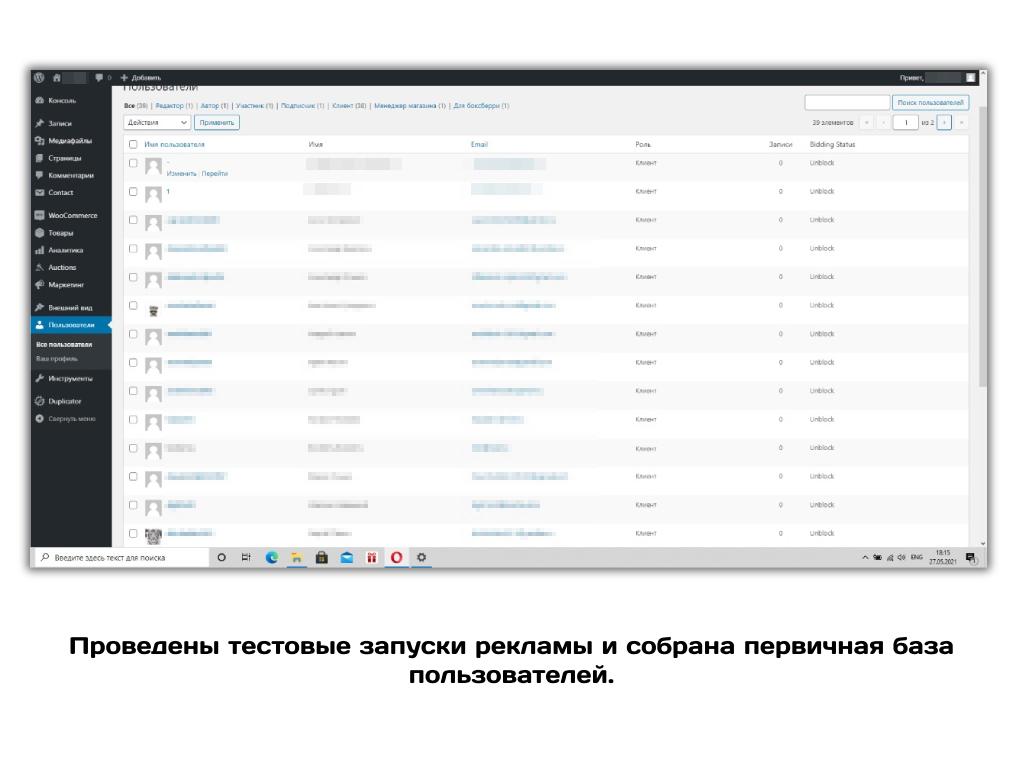Open Ваш профиль submenu item
This screenshot has width=1024, height=768.
(57, 358)
